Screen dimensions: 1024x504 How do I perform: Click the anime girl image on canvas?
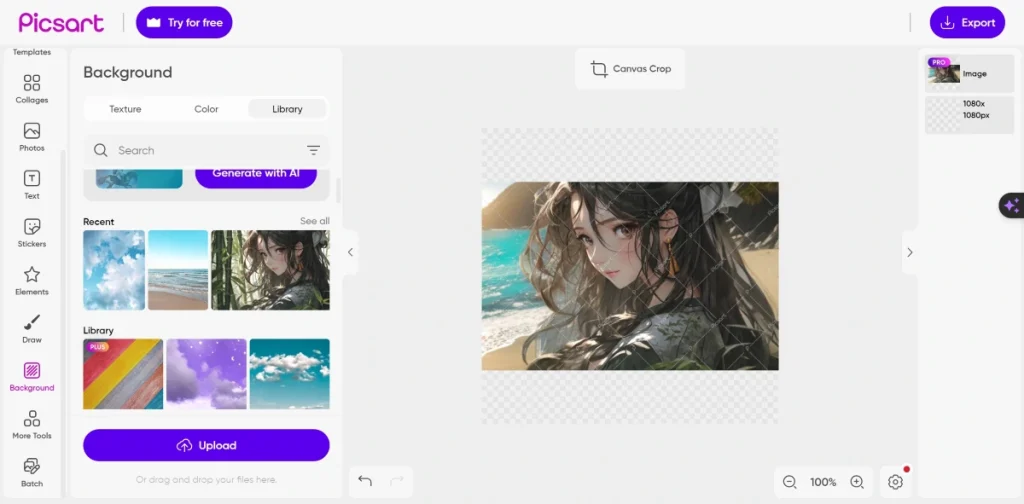pos(630,276)
